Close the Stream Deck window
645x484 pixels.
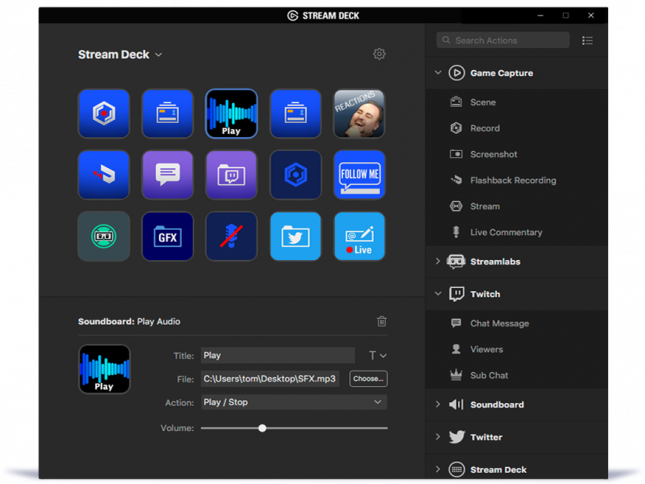[591, 15]
